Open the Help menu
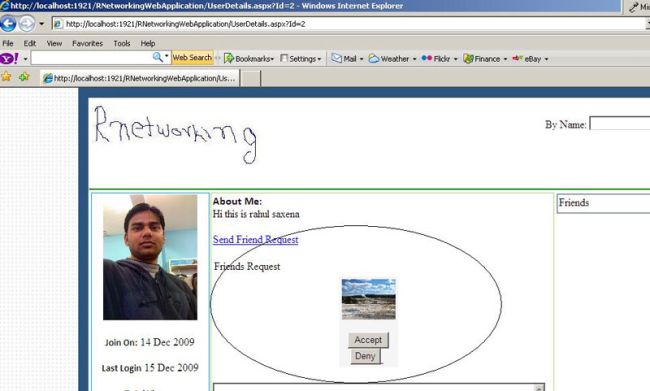 (x=148, y=44)
